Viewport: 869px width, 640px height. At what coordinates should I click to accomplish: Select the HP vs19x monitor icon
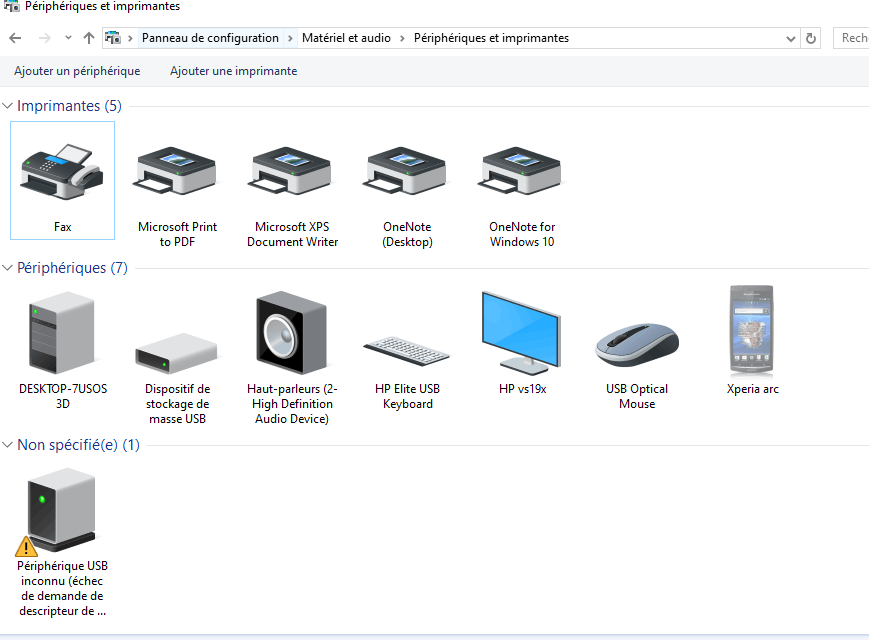(x=522, y=332)
